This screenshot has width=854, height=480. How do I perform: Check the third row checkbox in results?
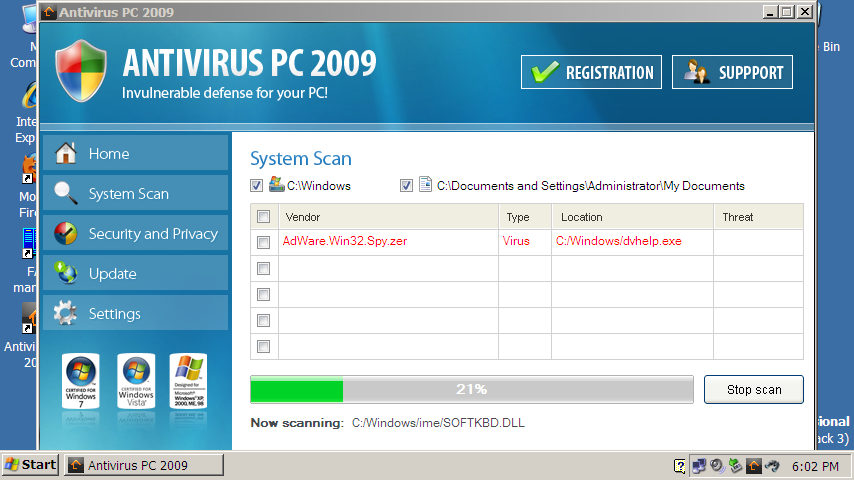click(x=264, y=294)
